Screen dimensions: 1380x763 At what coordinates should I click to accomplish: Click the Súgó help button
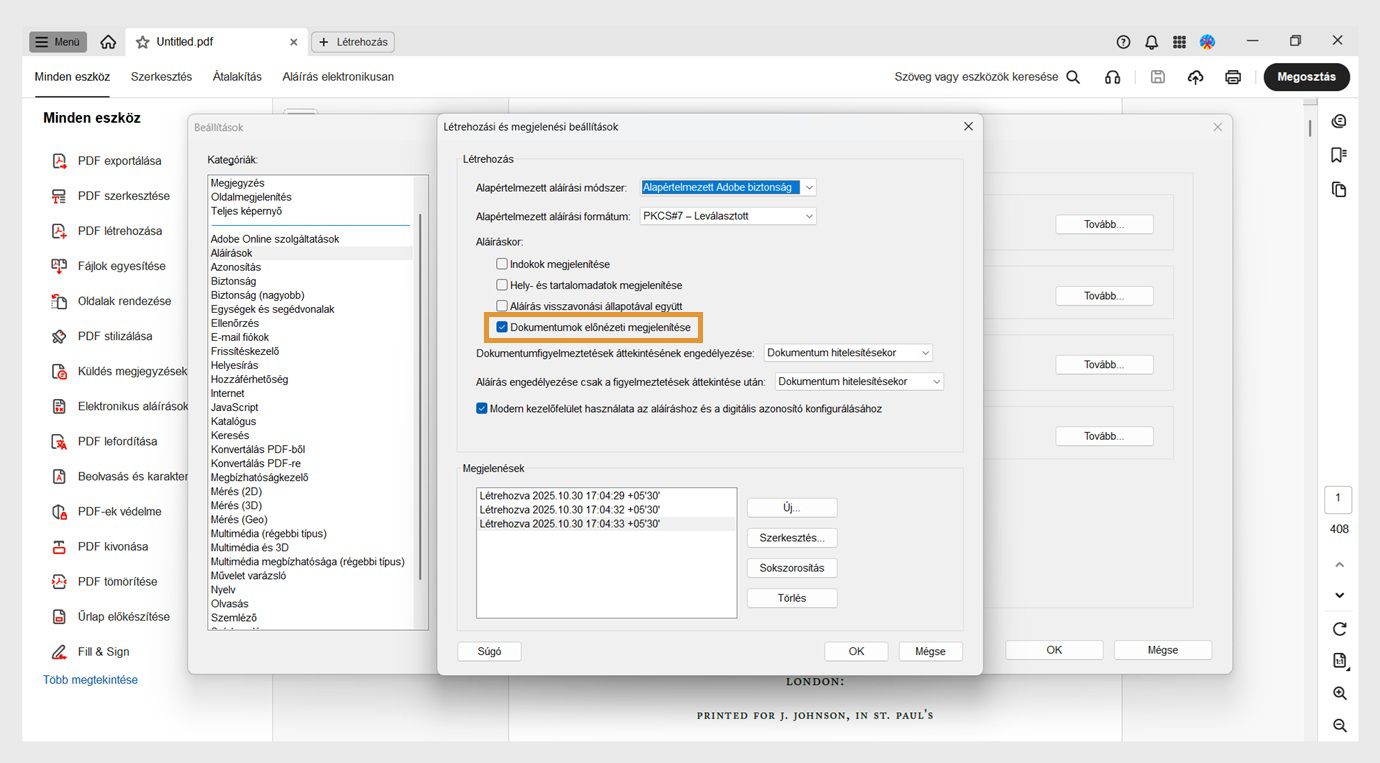click(x=490, y=651)
